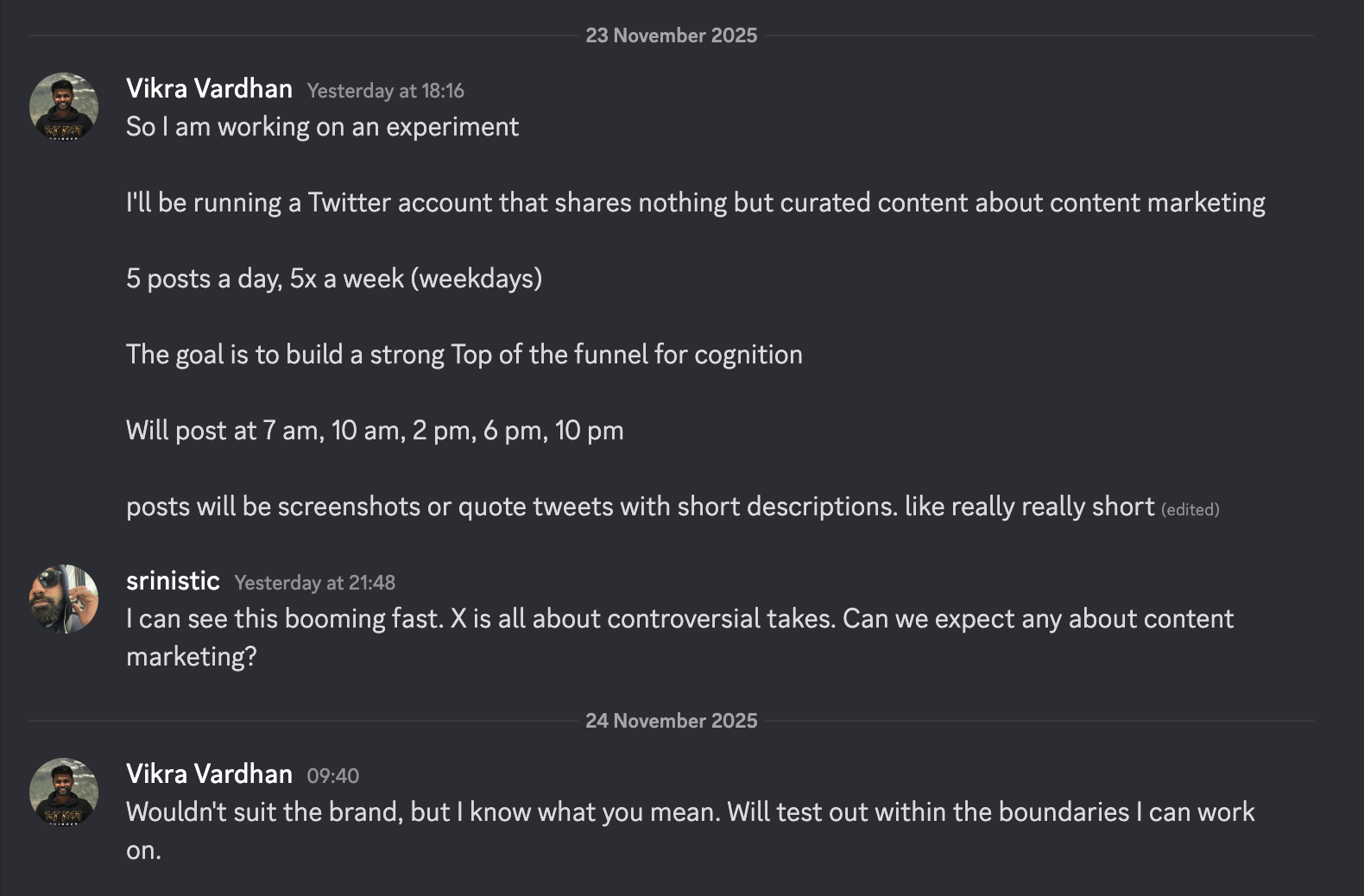
Task: Open Vikra Vardhan's avatar under 24 November
Action: click(62, 792)
